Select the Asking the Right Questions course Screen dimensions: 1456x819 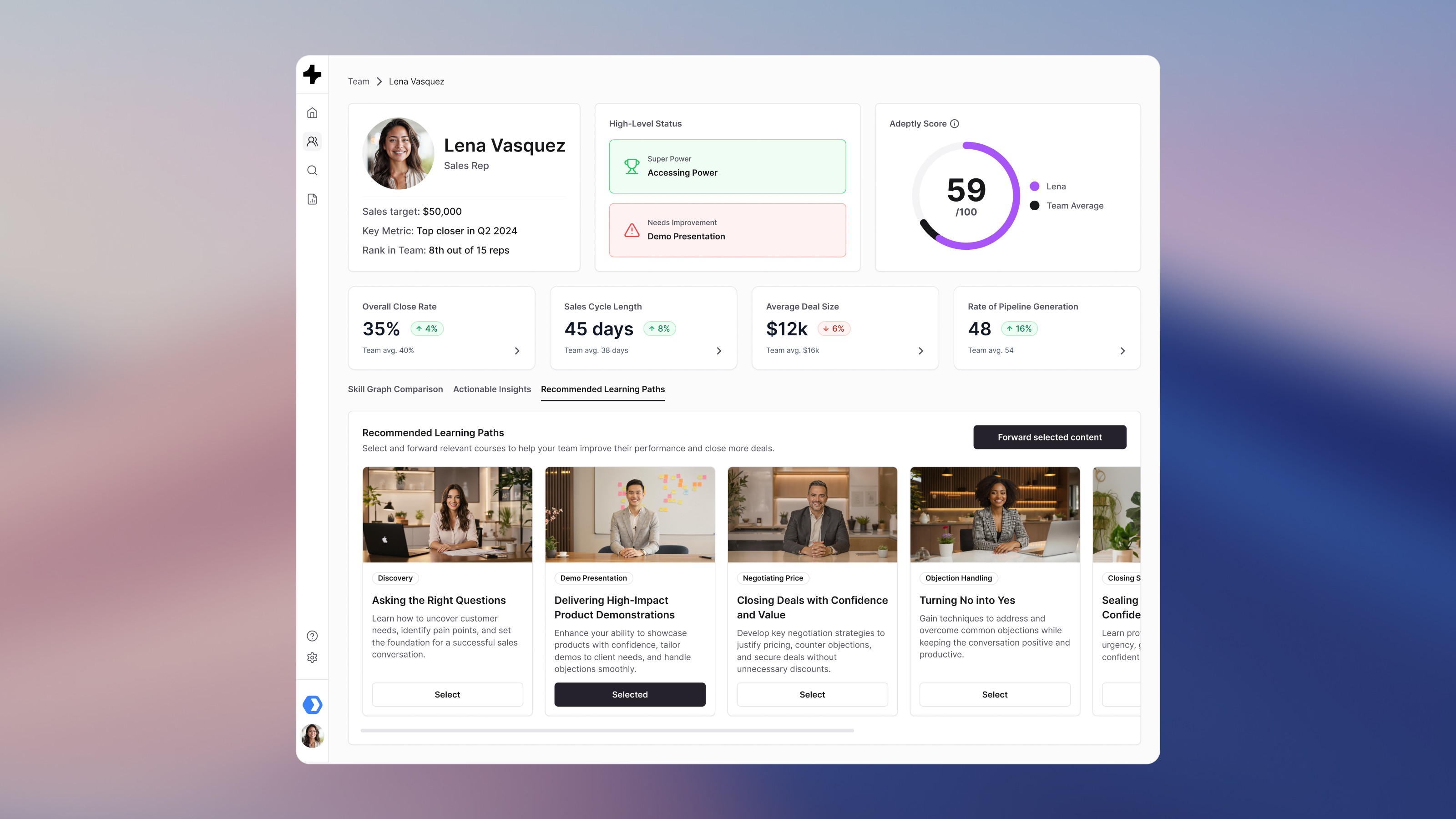(x=447, y=694)
